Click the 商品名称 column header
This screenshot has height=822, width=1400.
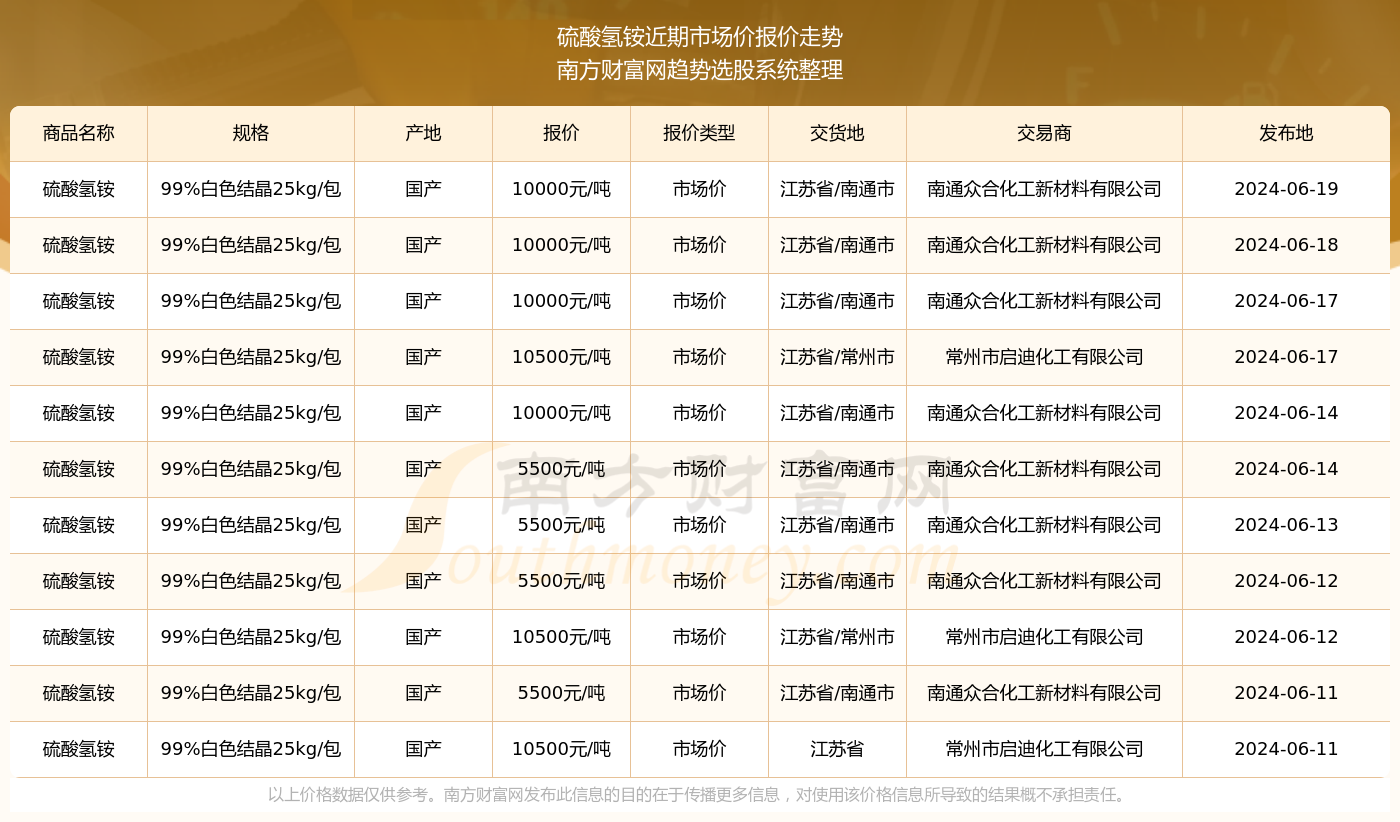(79, 133)
